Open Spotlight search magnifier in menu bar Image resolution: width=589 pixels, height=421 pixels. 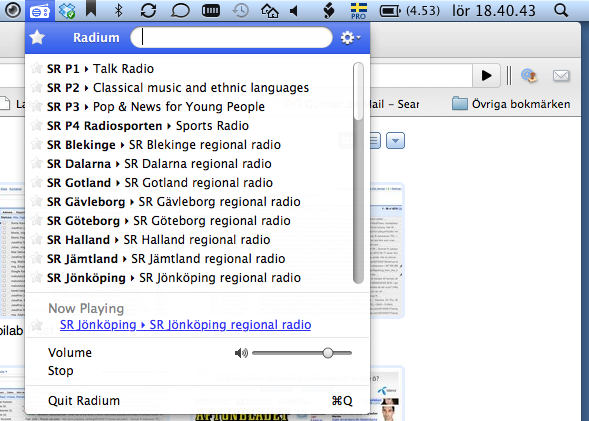coord(561,11)
